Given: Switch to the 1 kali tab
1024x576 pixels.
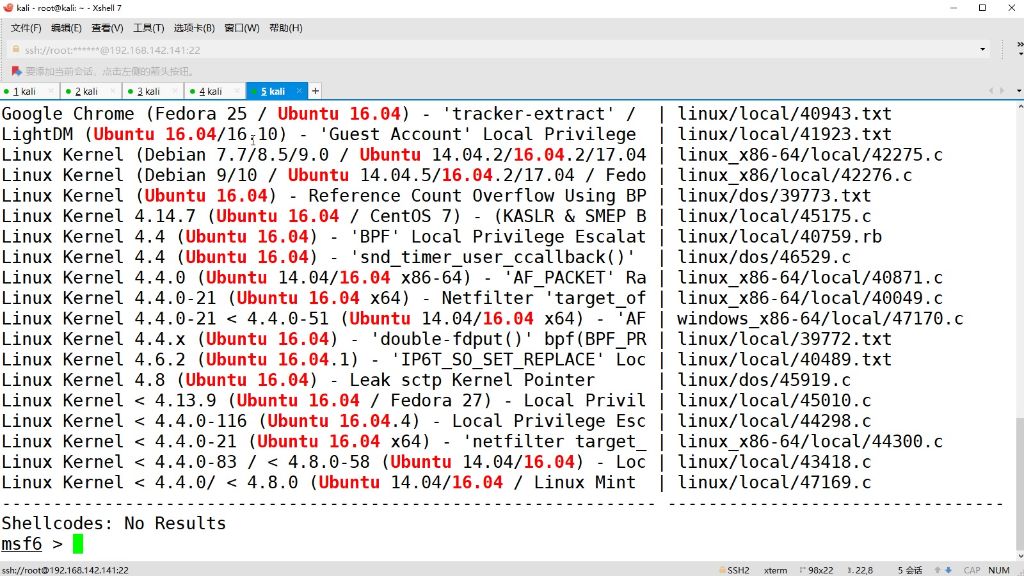Looking at the screenshot, I should tap(24, 91).
